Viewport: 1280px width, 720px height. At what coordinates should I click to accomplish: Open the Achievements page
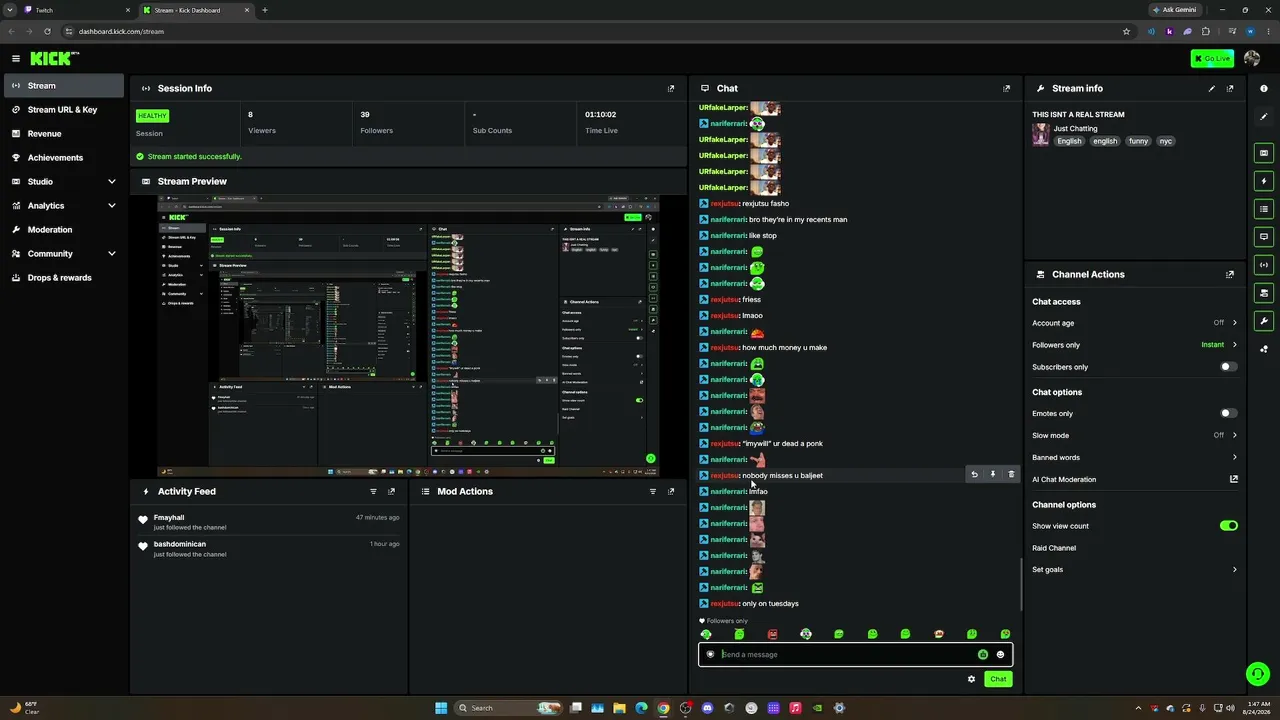tap(64, 158)
